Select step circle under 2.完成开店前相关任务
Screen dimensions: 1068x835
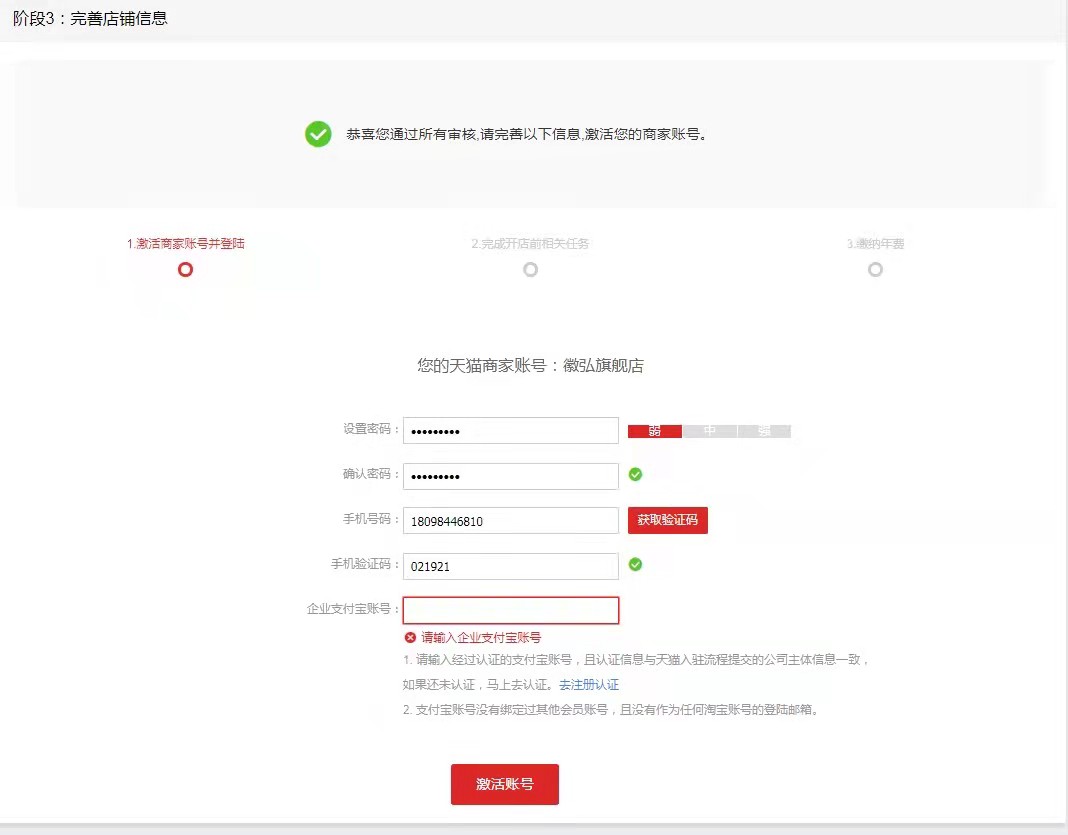coord(531,270)
